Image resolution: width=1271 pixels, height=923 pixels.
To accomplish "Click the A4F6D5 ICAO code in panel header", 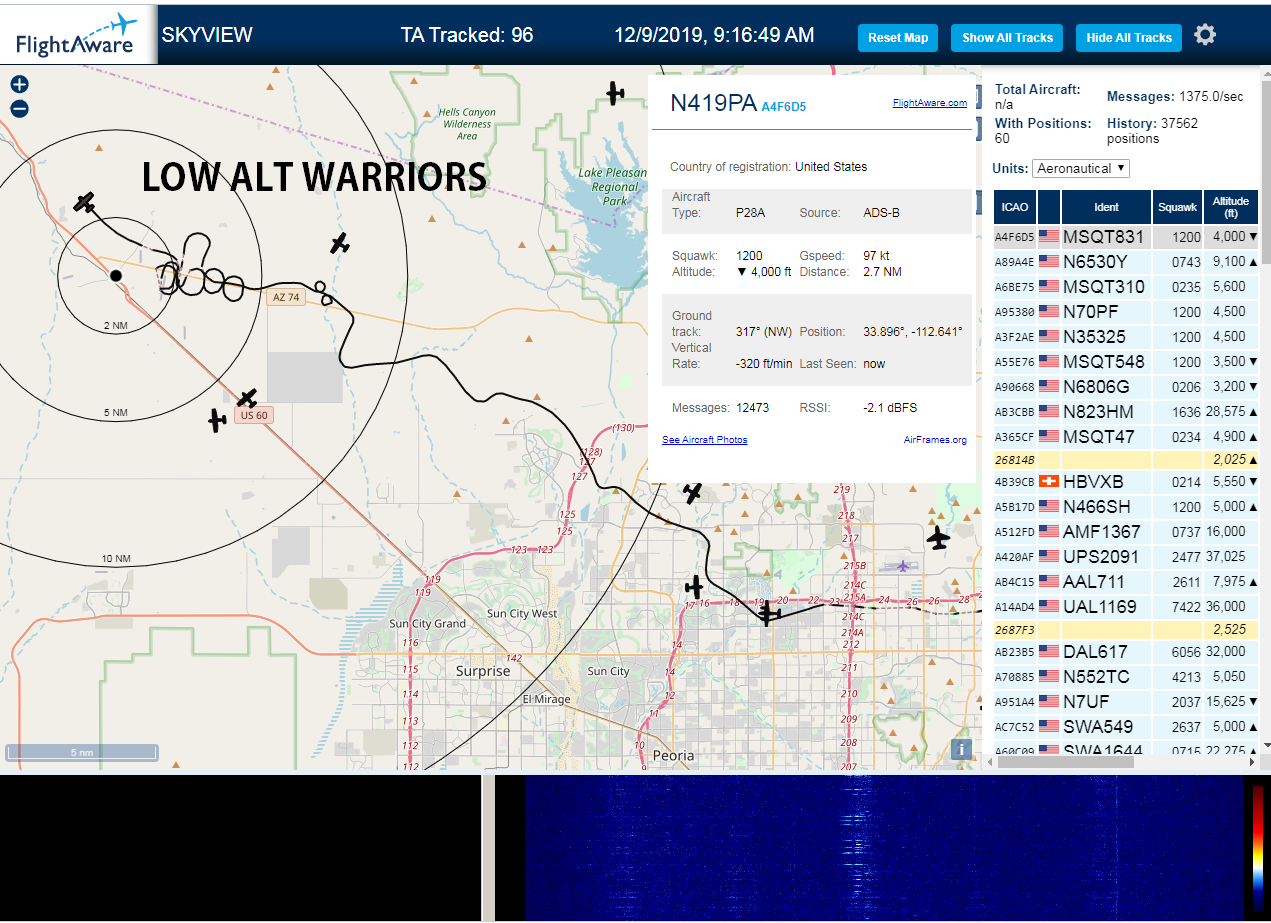I will click(784, 106).
